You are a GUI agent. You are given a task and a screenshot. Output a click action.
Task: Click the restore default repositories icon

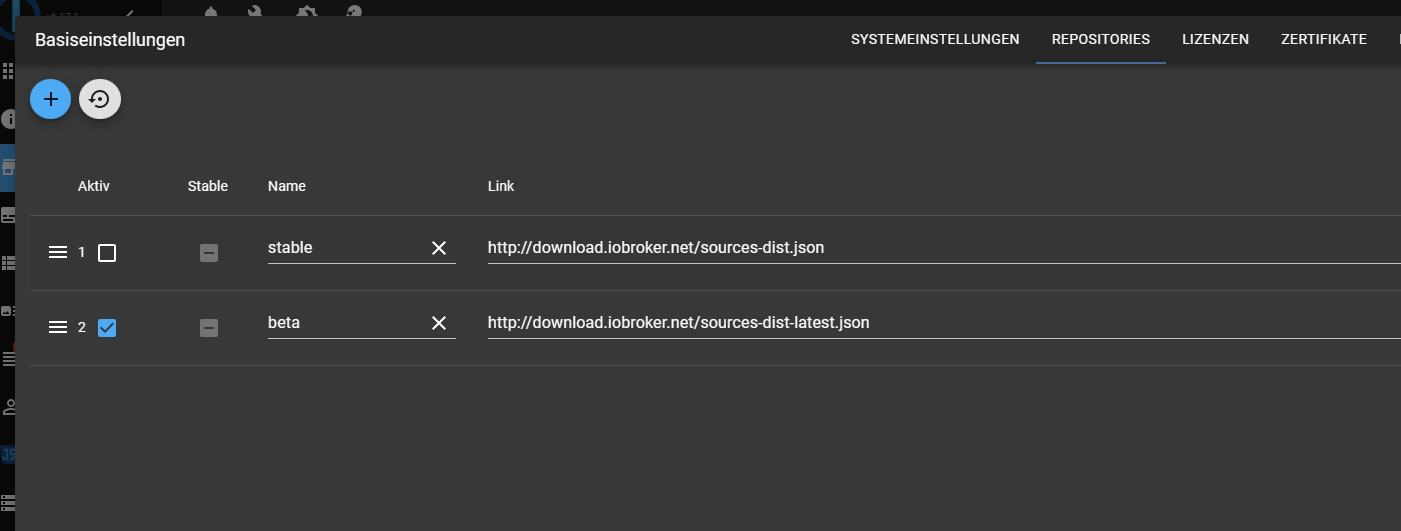tap(100, 99)
